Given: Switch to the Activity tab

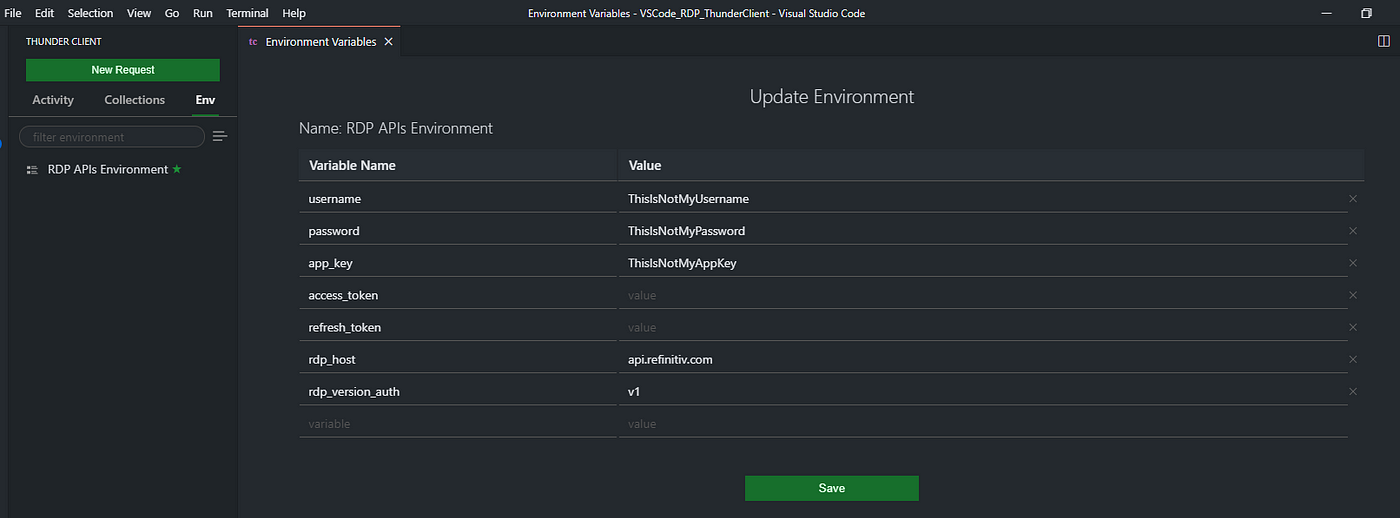Looking at the screenshot, I should tap(53, 100).
